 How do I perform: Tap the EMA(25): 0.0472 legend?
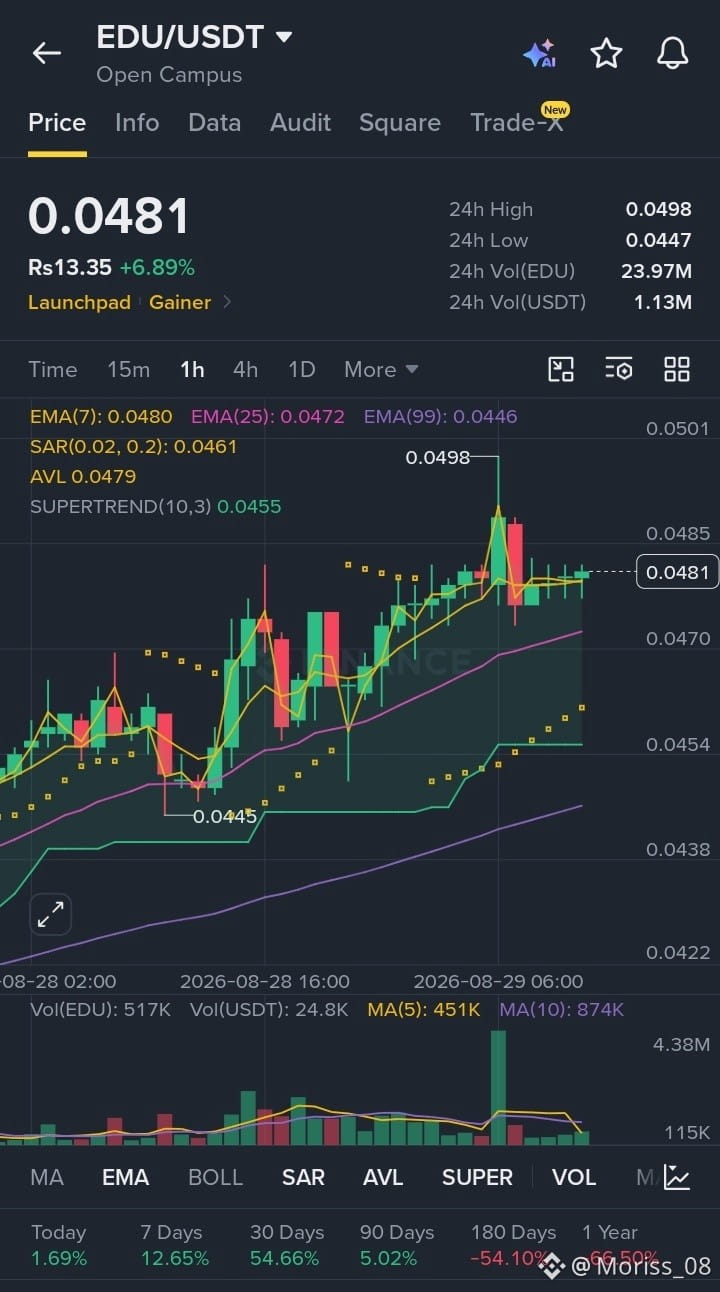[268, 416]
